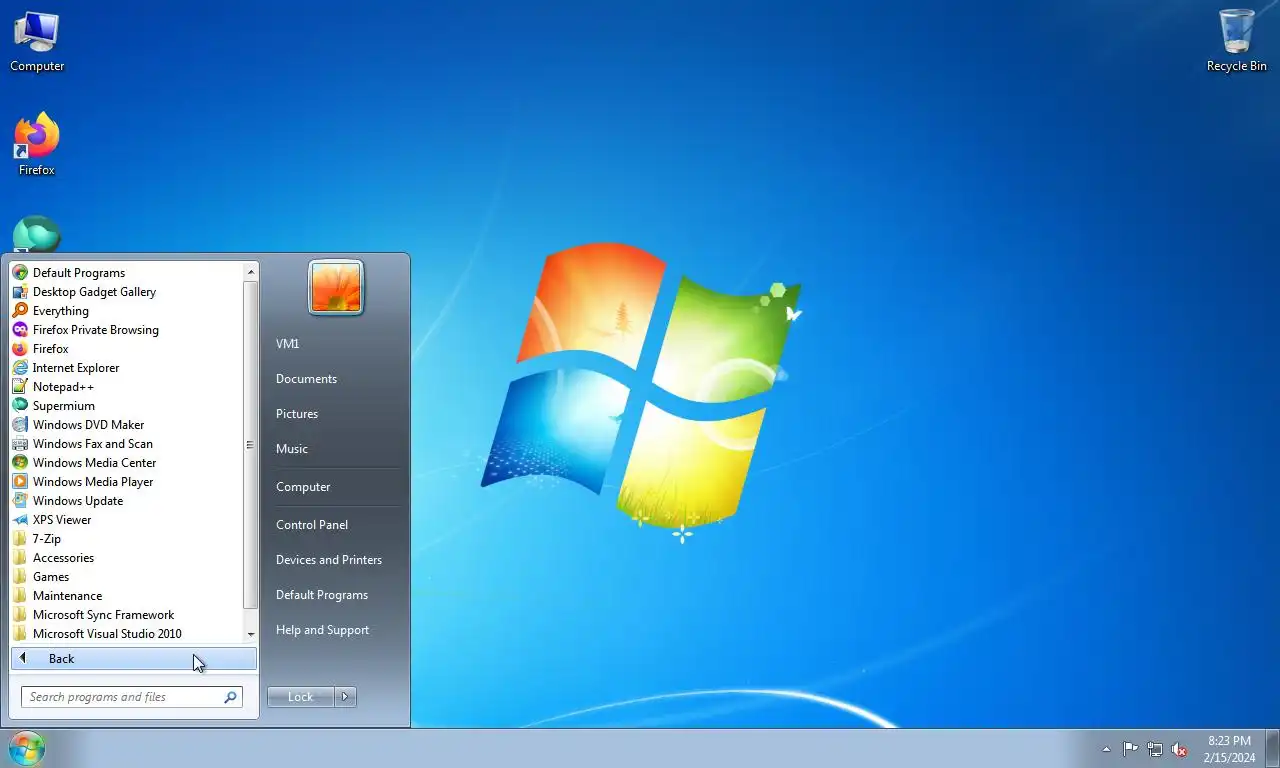The image size is (1280, 768).
Task: Select the Computer icon on the desktop
Action: pyautogui.click(x=37, y=41)
